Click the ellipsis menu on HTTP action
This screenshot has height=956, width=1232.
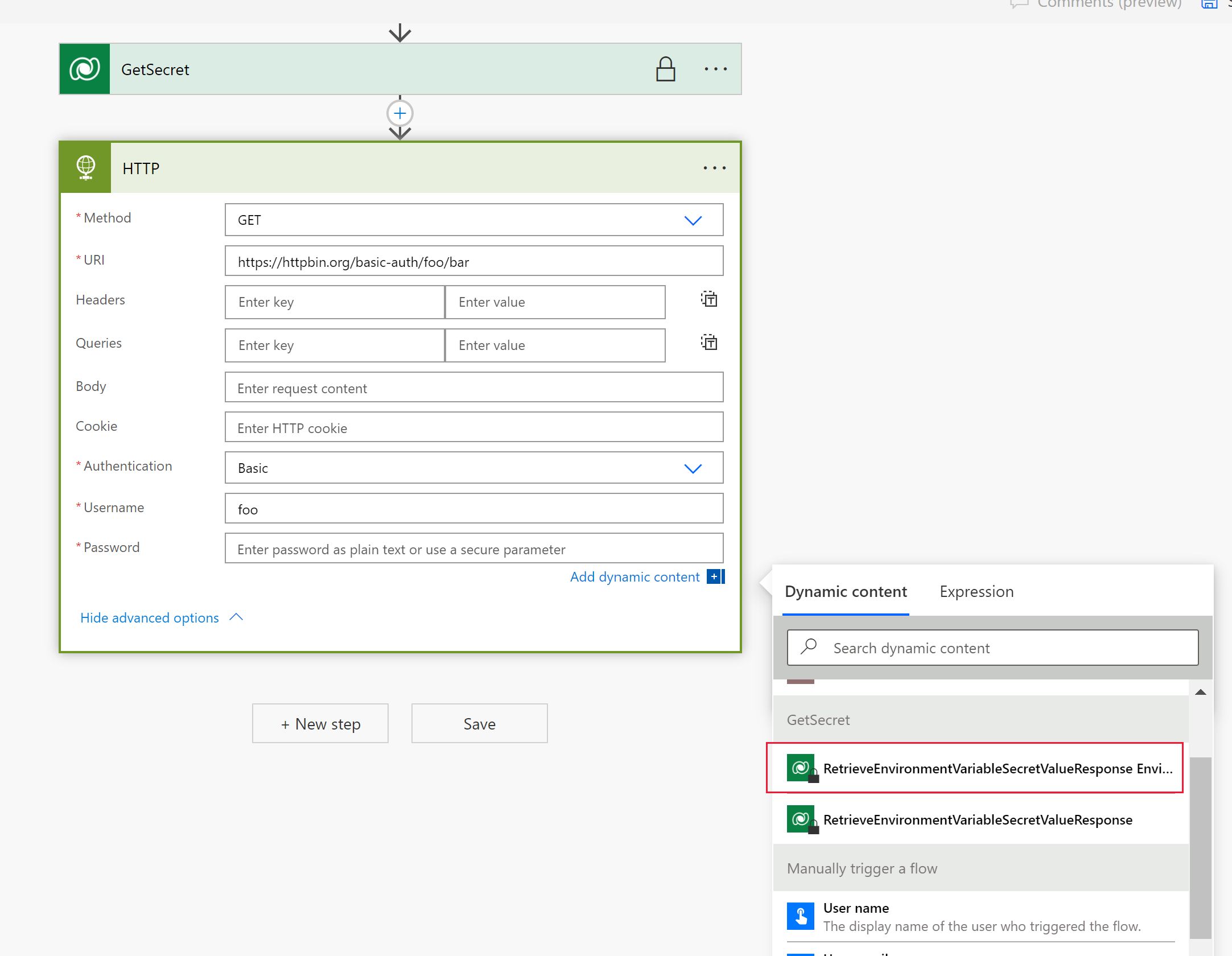[x=715, y=167]
